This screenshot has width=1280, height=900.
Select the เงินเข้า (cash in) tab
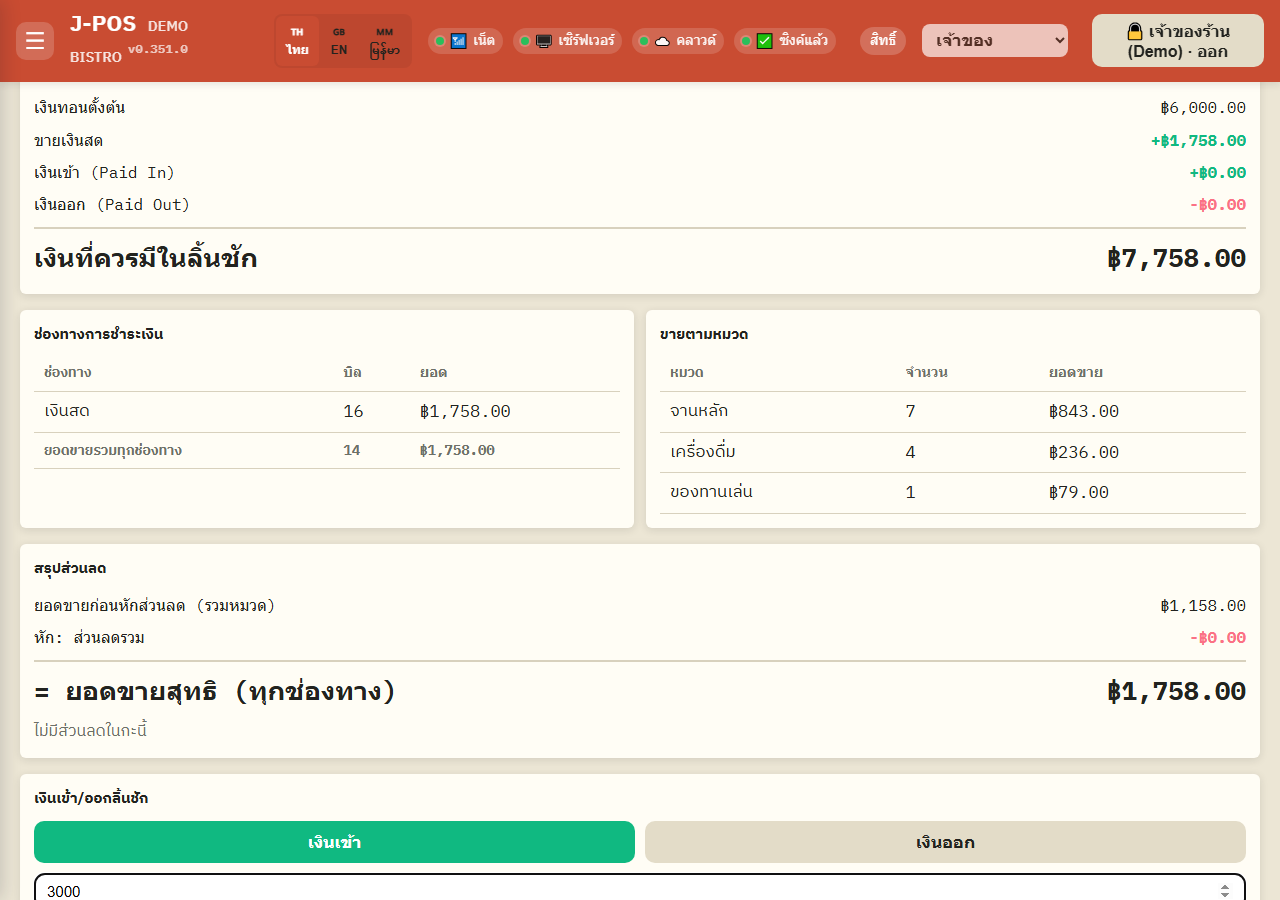(x=334, y=842)
